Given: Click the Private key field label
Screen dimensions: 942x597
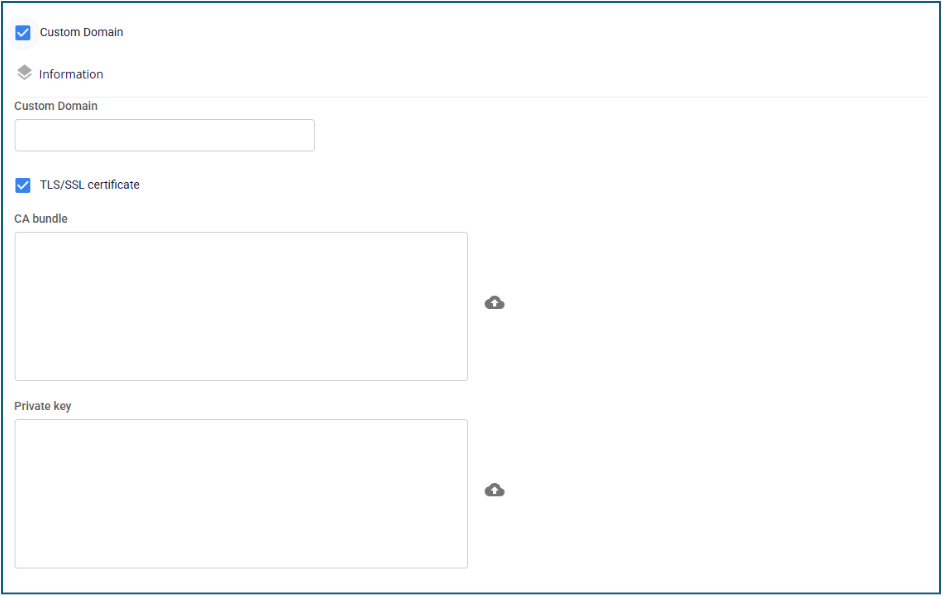Looking at the screenshot, I should tap(43, 406).
